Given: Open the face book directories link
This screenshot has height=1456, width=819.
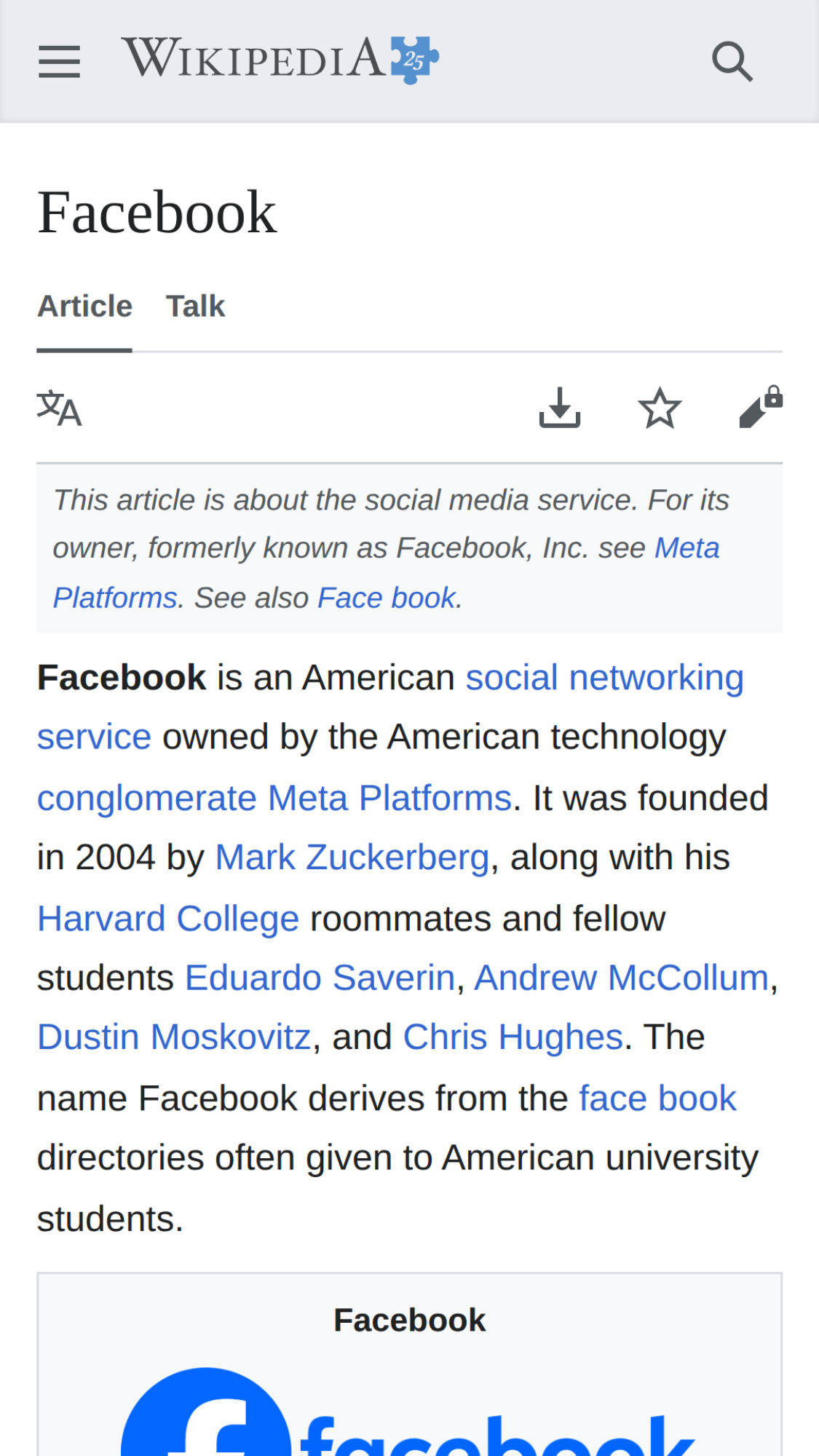Looking at the screenshot, I should 657,1099.
